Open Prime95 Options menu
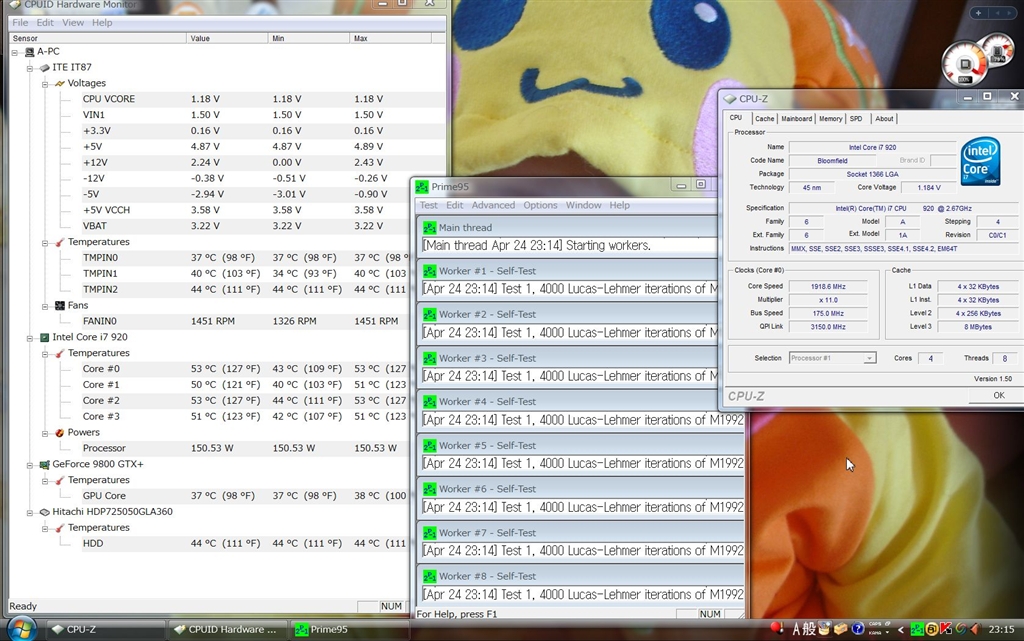The image size is (1024, 641). 540,205
